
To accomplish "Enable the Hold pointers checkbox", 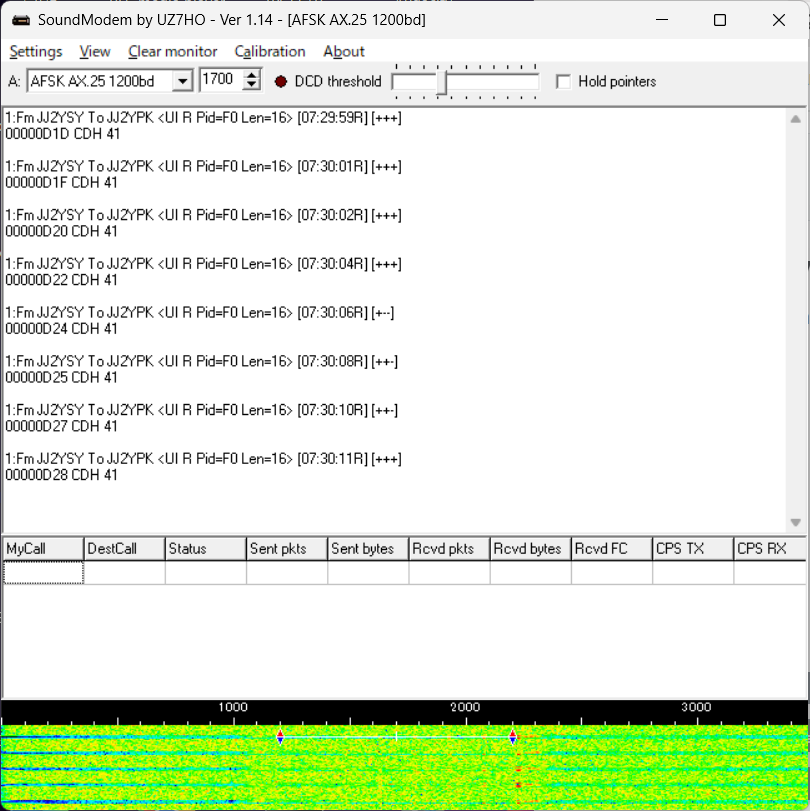I will pos(563,82).
